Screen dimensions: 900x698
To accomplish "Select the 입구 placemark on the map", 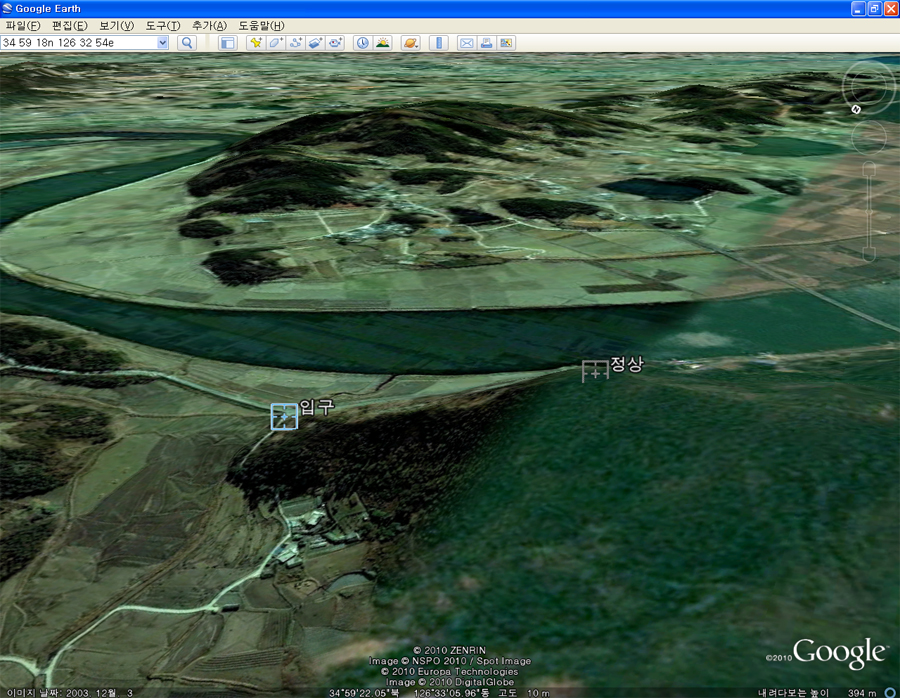I will (x=284, y=416).
